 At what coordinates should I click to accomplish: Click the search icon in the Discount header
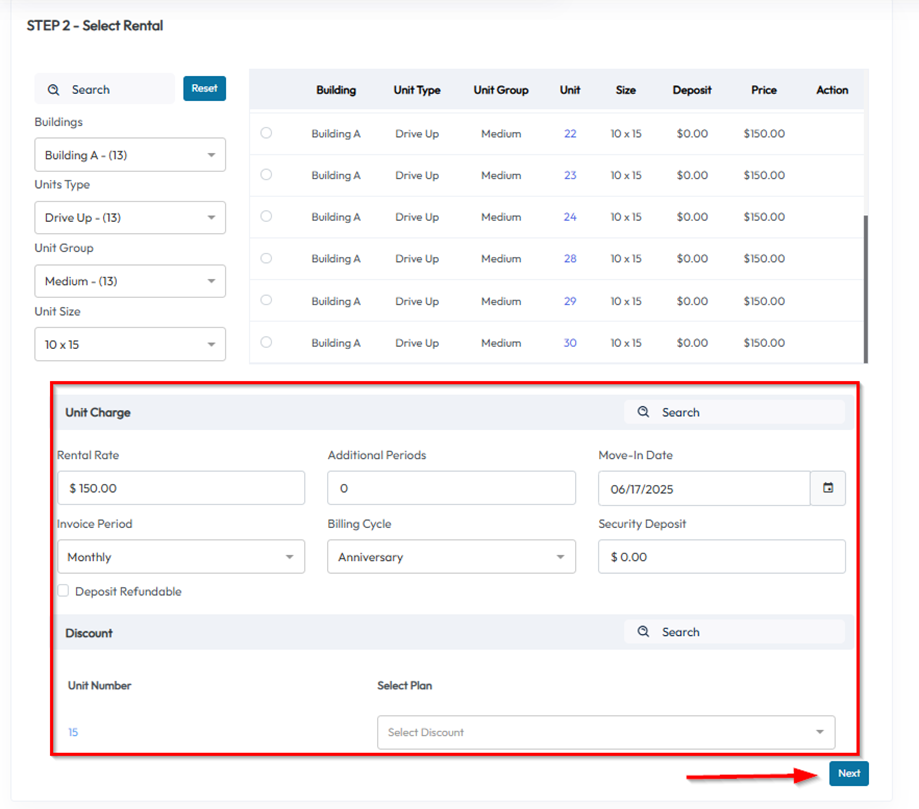tap(644, 632)
